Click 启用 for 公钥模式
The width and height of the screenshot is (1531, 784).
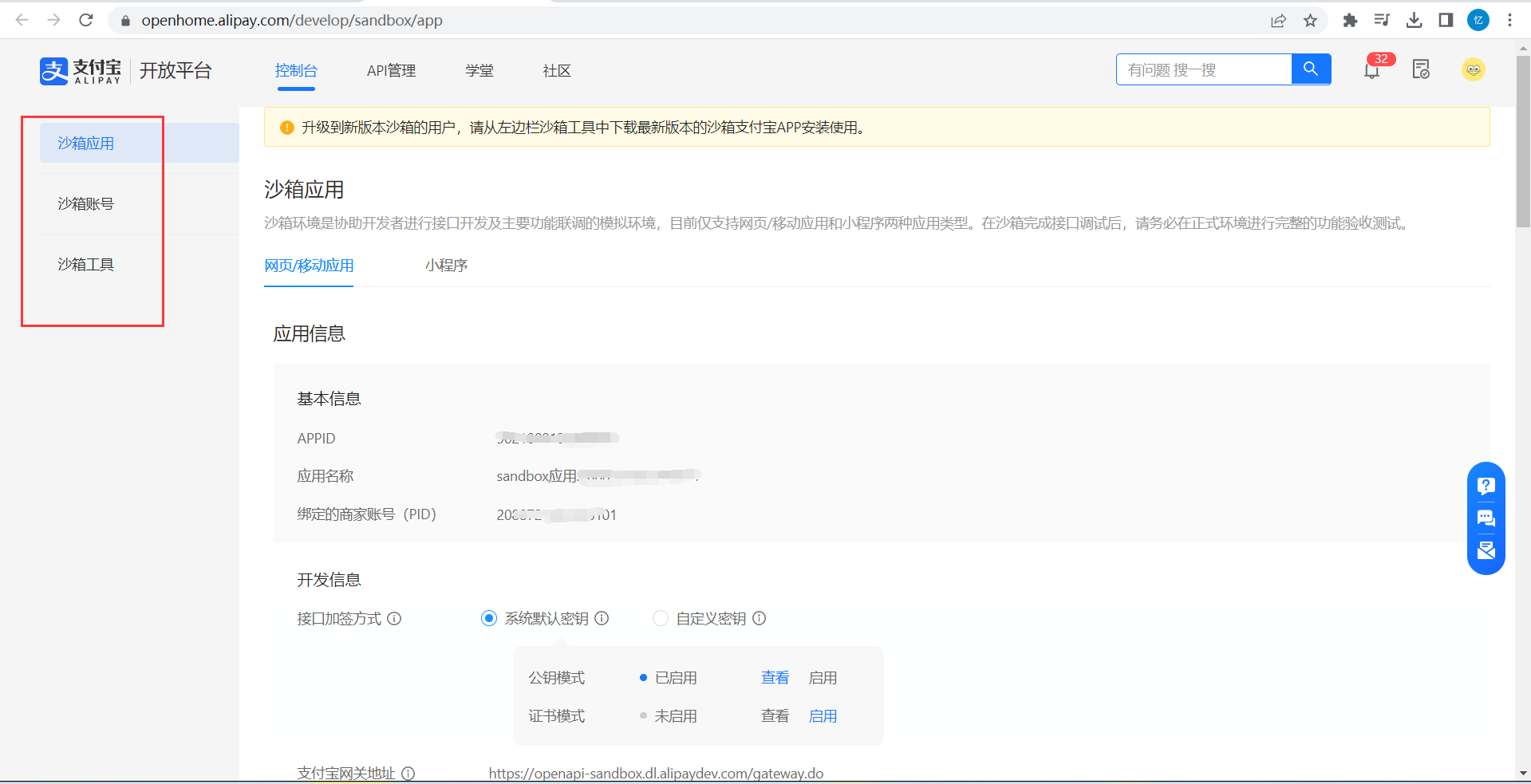point(823,677)
